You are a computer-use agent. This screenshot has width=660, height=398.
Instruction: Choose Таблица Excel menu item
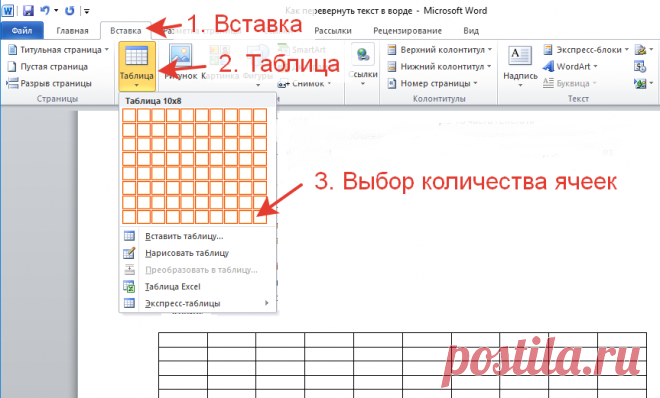(x=198, y=287)
